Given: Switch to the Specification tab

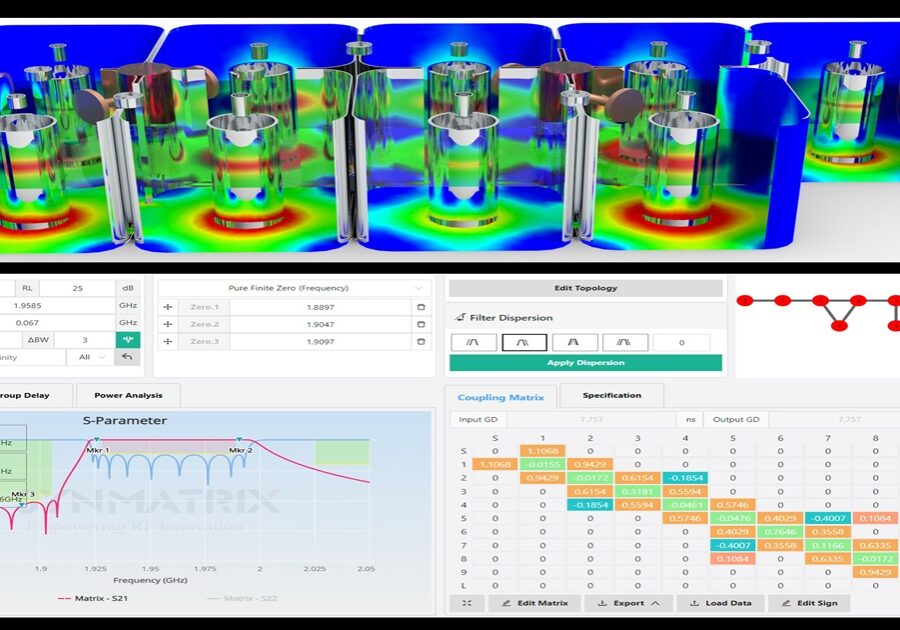Looking at the screenshot, I should pyautogui.click(x=611, y=395).
